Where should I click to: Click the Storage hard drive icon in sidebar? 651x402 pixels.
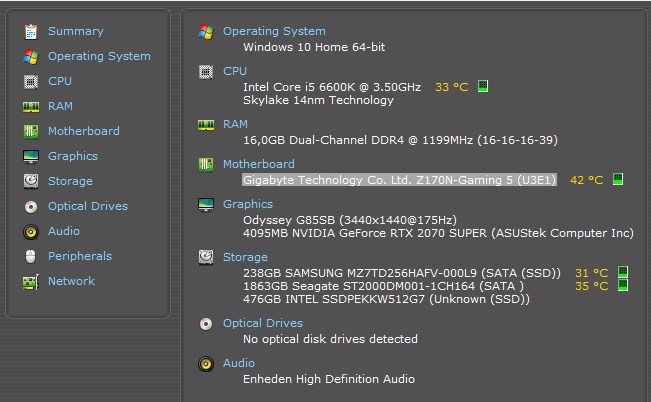tap(31, 181)
